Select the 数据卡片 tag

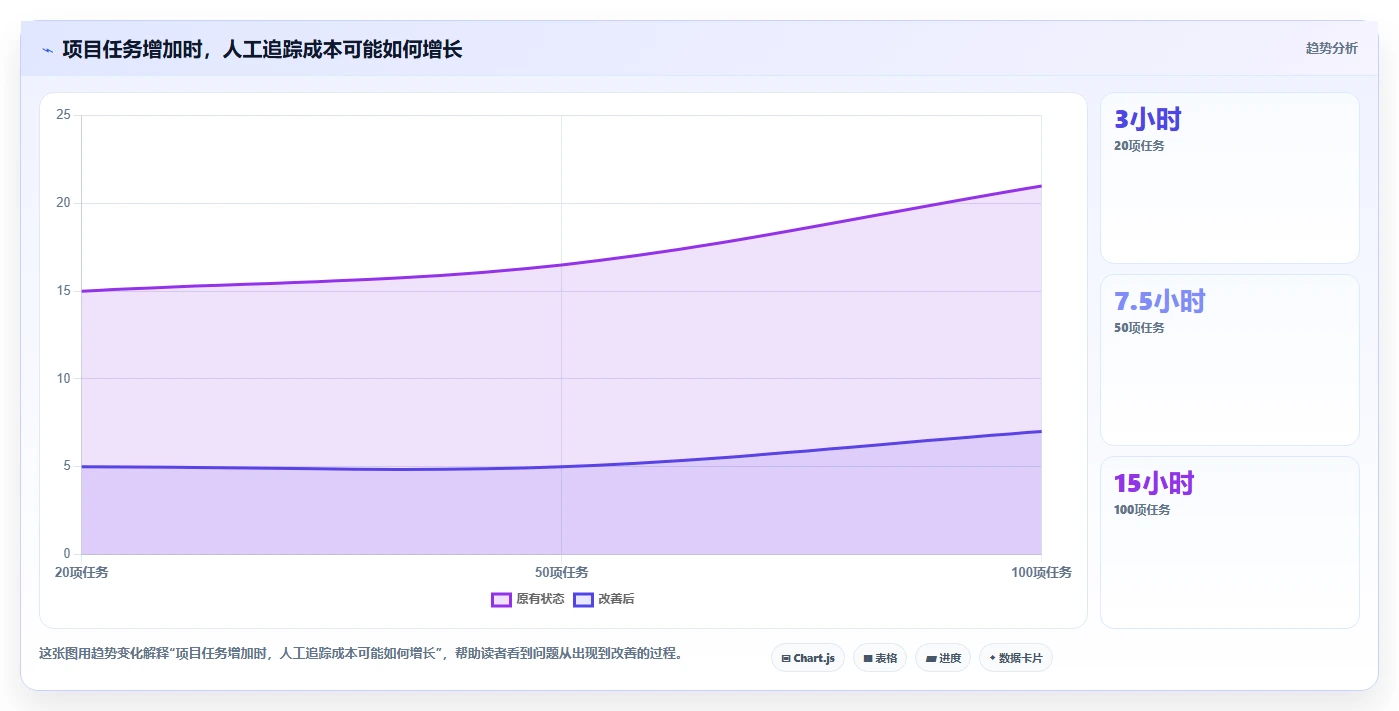point(1016,658)
